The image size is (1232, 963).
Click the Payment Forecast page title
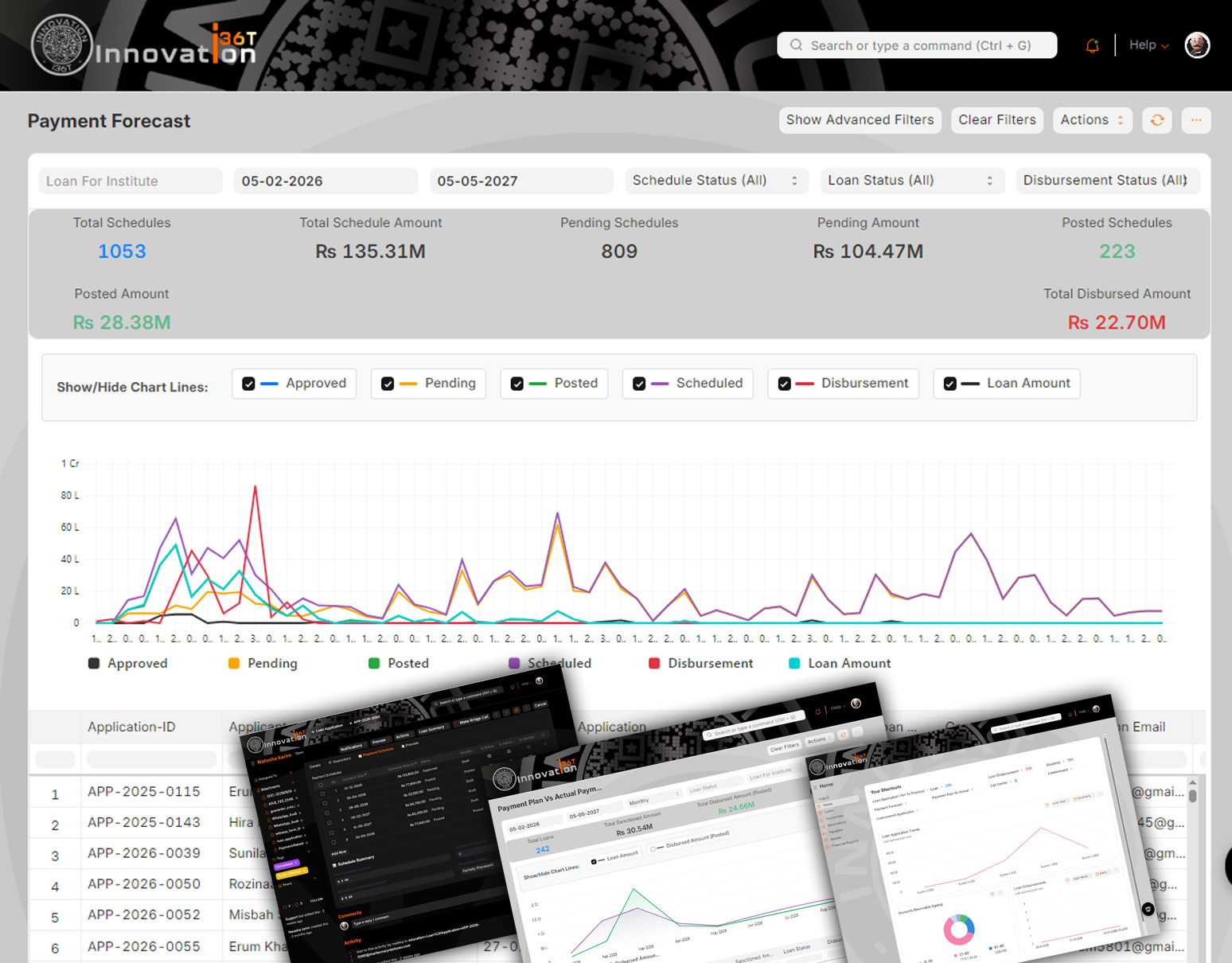point(109,121)
